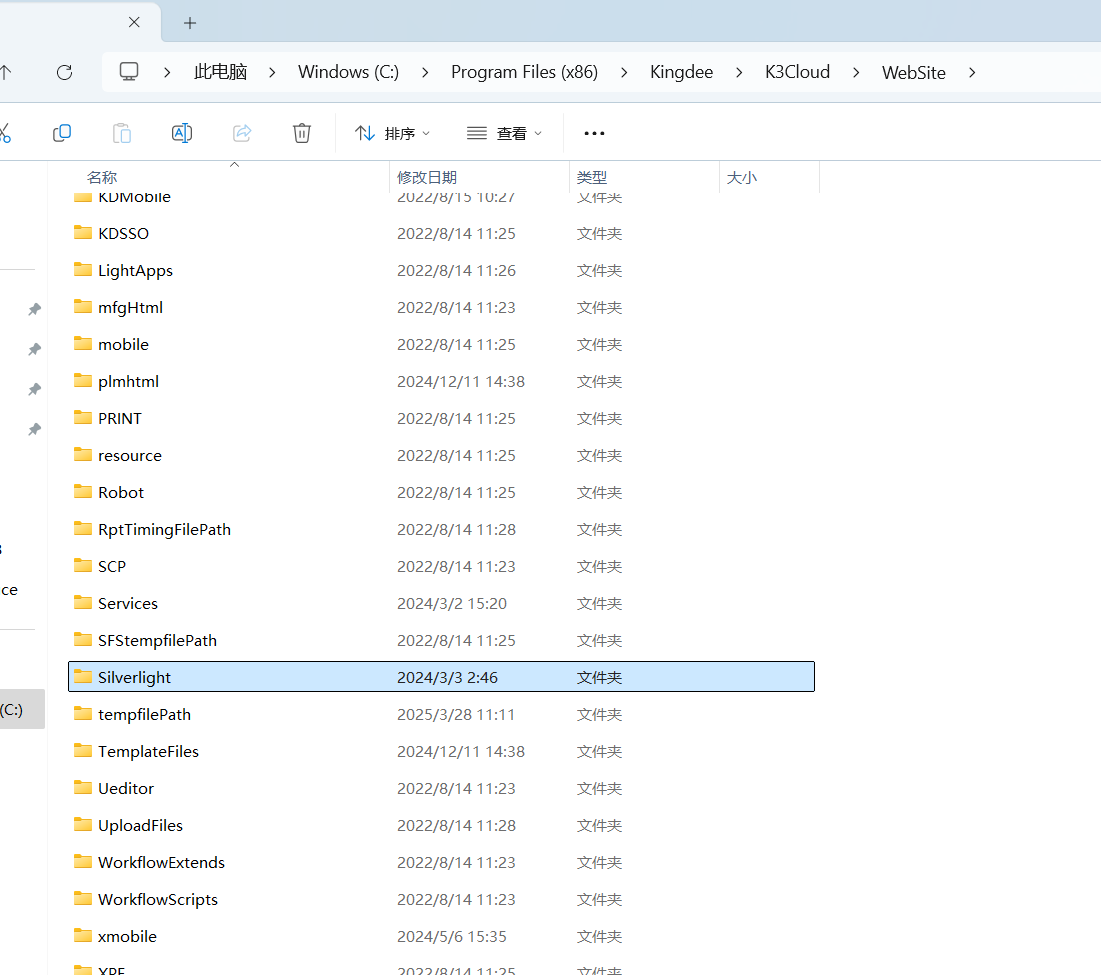
Task: Click 文件夹 type cell in Robot row
Action: (x=599, y=493)
